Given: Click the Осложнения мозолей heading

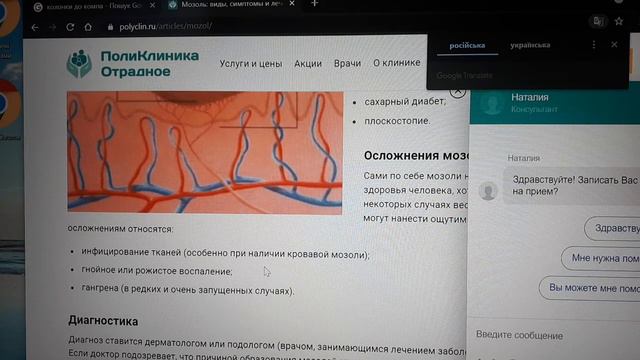Looking at the screenshot, I should (416, 156).
